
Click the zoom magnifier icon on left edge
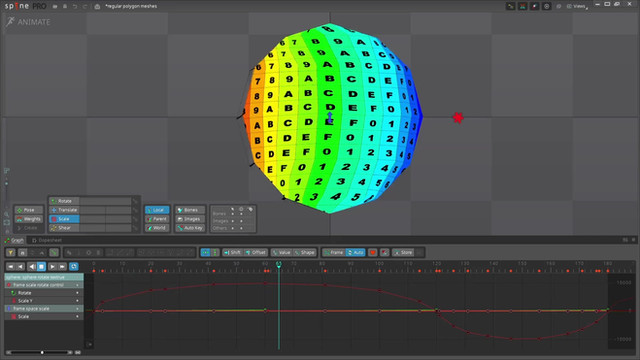7,214
